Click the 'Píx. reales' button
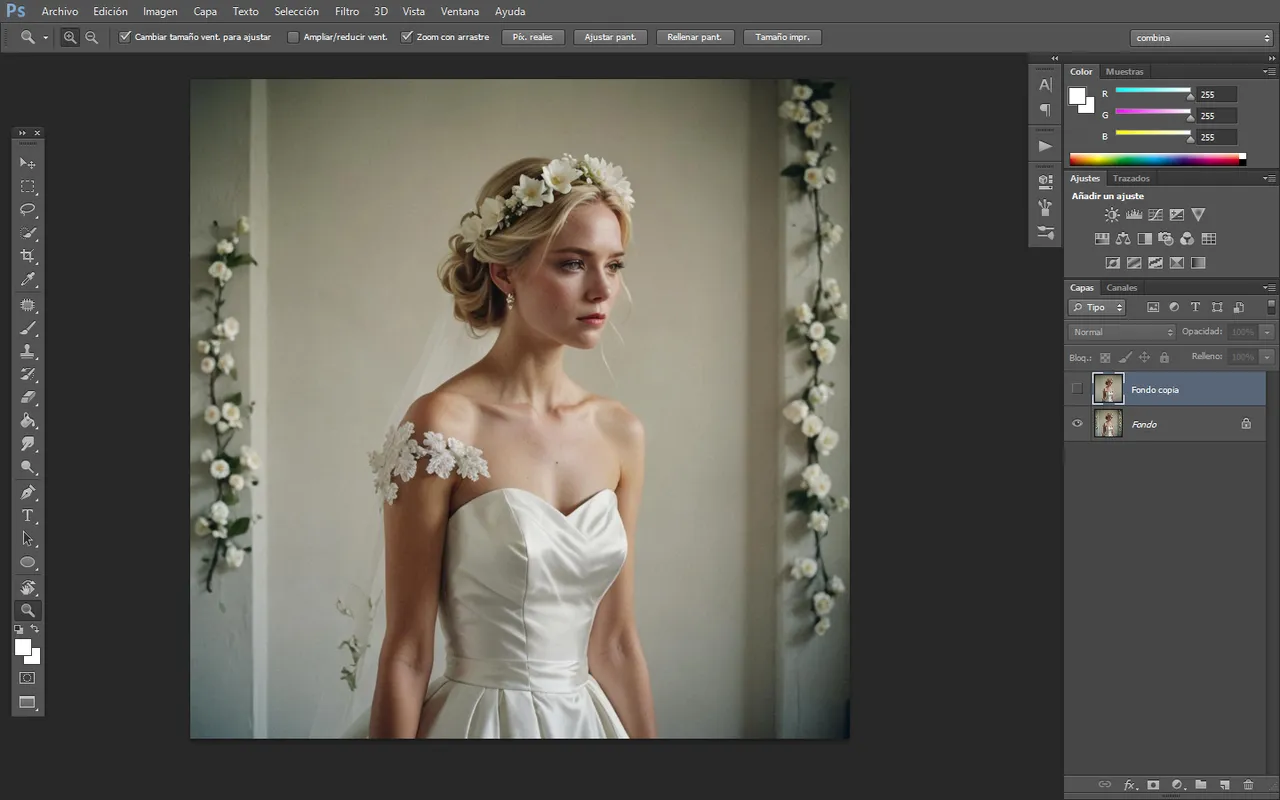Image resolution: width=1280 pixels, height=800 pixels. (533, 37)
